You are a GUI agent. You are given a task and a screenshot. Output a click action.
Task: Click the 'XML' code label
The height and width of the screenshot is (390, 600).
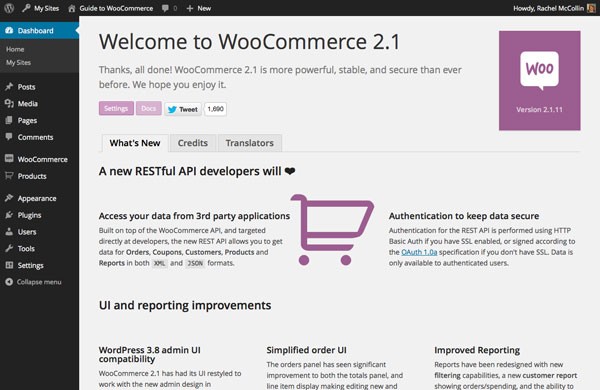pos(159,263)
